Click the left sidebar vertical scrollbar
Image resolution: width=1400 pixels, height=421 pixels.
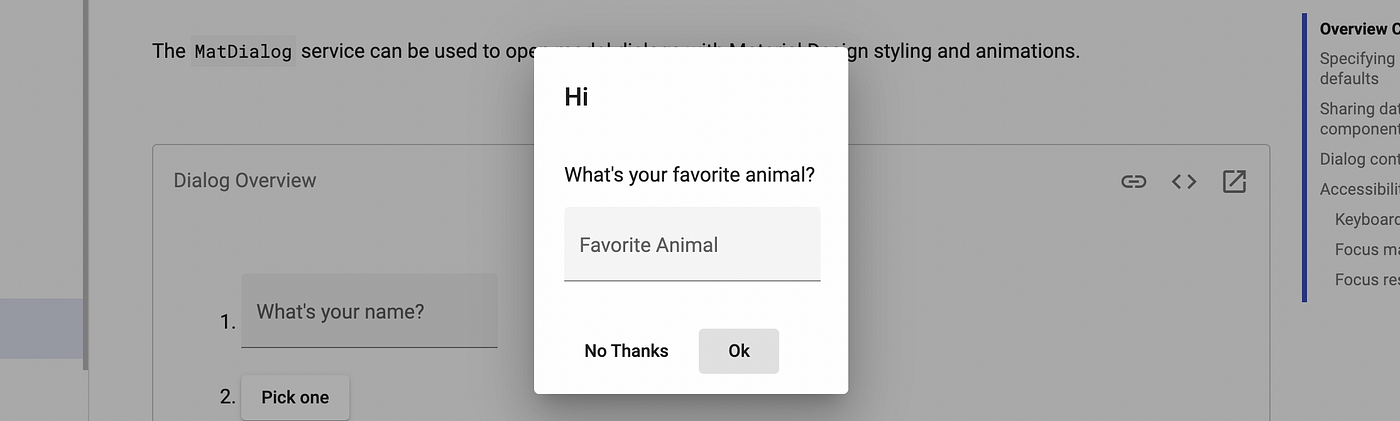(86, 185)
